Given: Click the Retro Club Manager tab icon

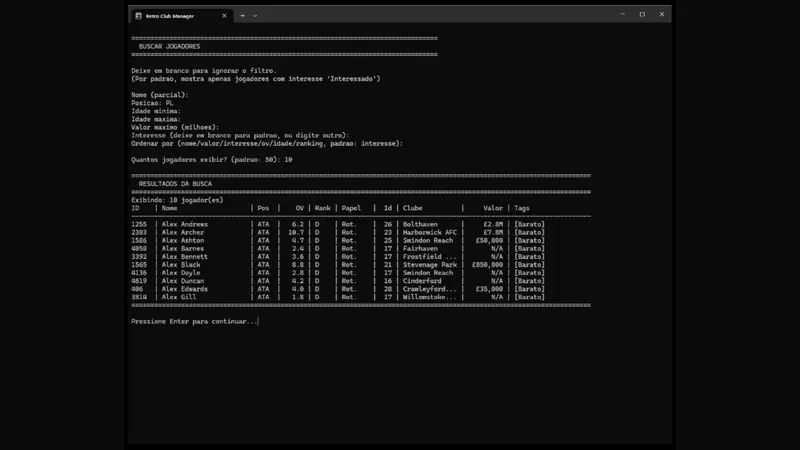Looking at the screenshot, I should pos(138,16).
